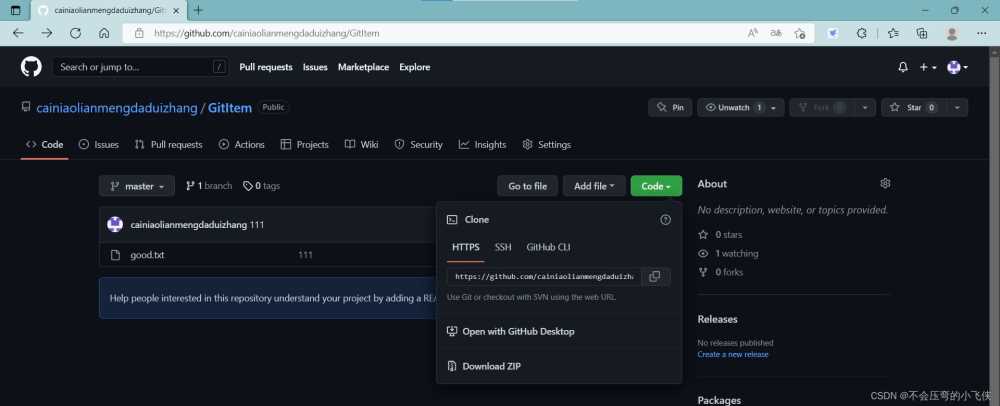Toggle the green Code dropdown button
The height and width of the screenshot is (406, 1000).
pyautogui.click(x=656, y=186)
